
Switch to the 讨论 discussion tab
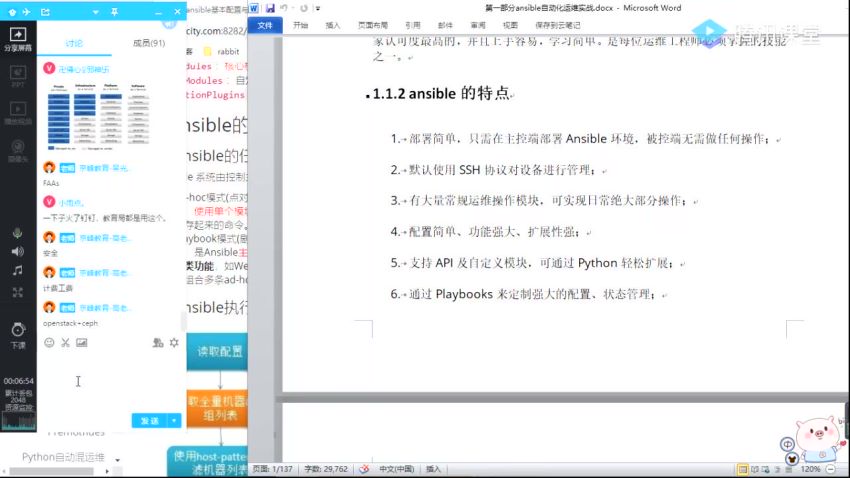[x=74, y=43]
